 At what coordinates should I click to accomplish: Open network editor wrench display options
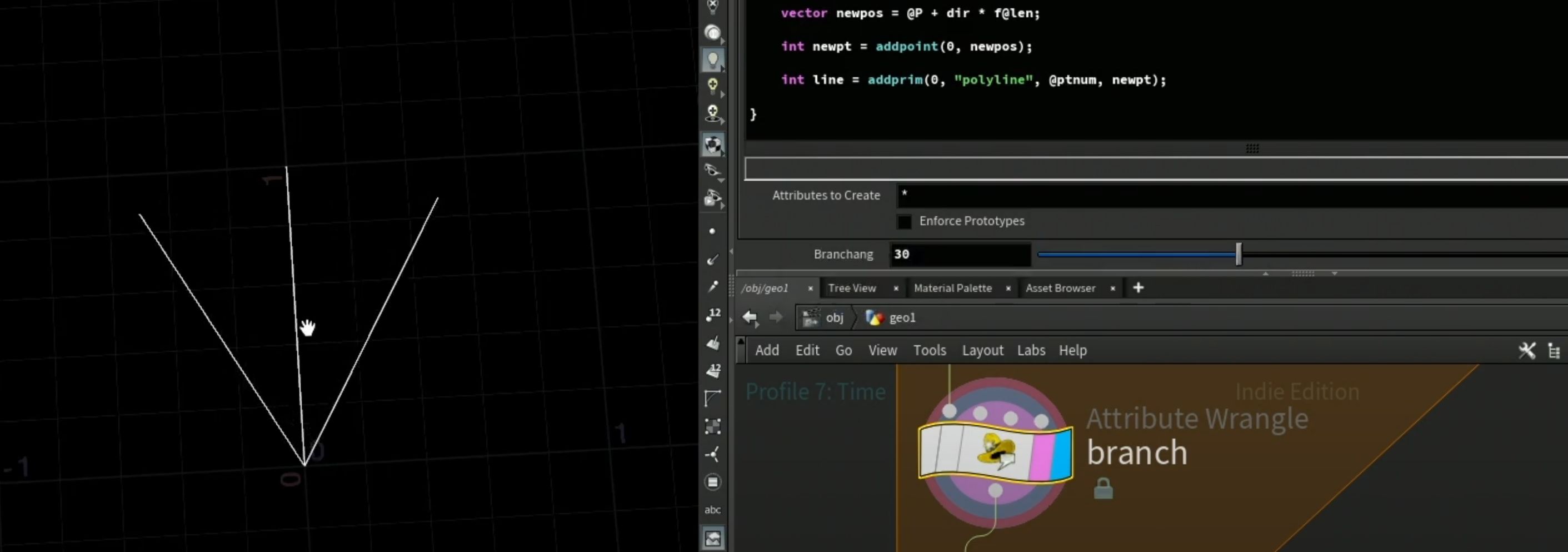point(1527,350)
